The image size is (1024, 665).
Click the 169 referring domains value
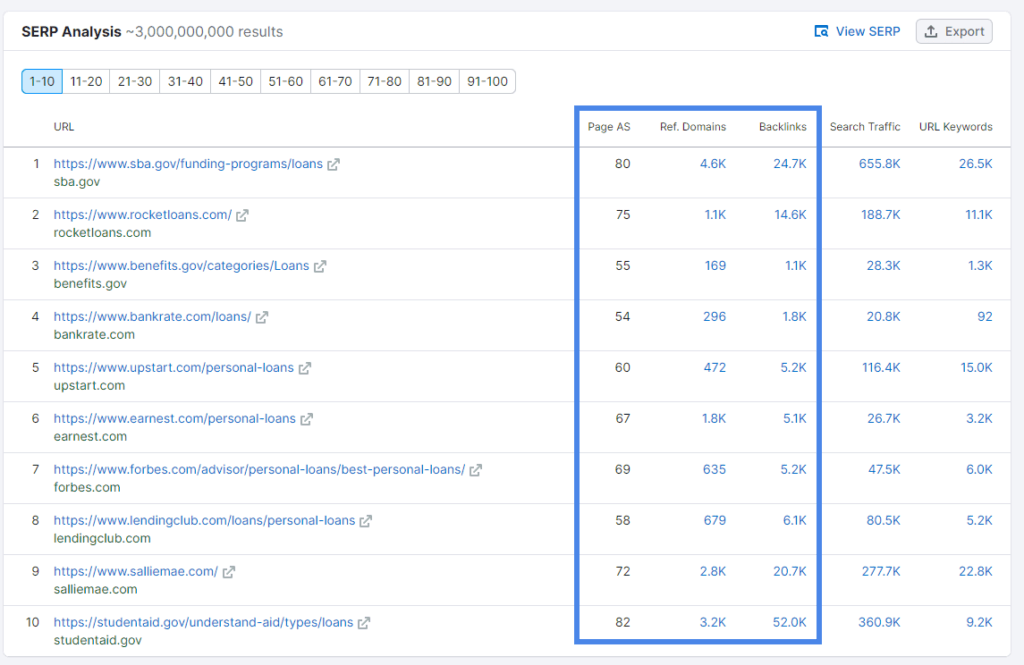(715, 266)
